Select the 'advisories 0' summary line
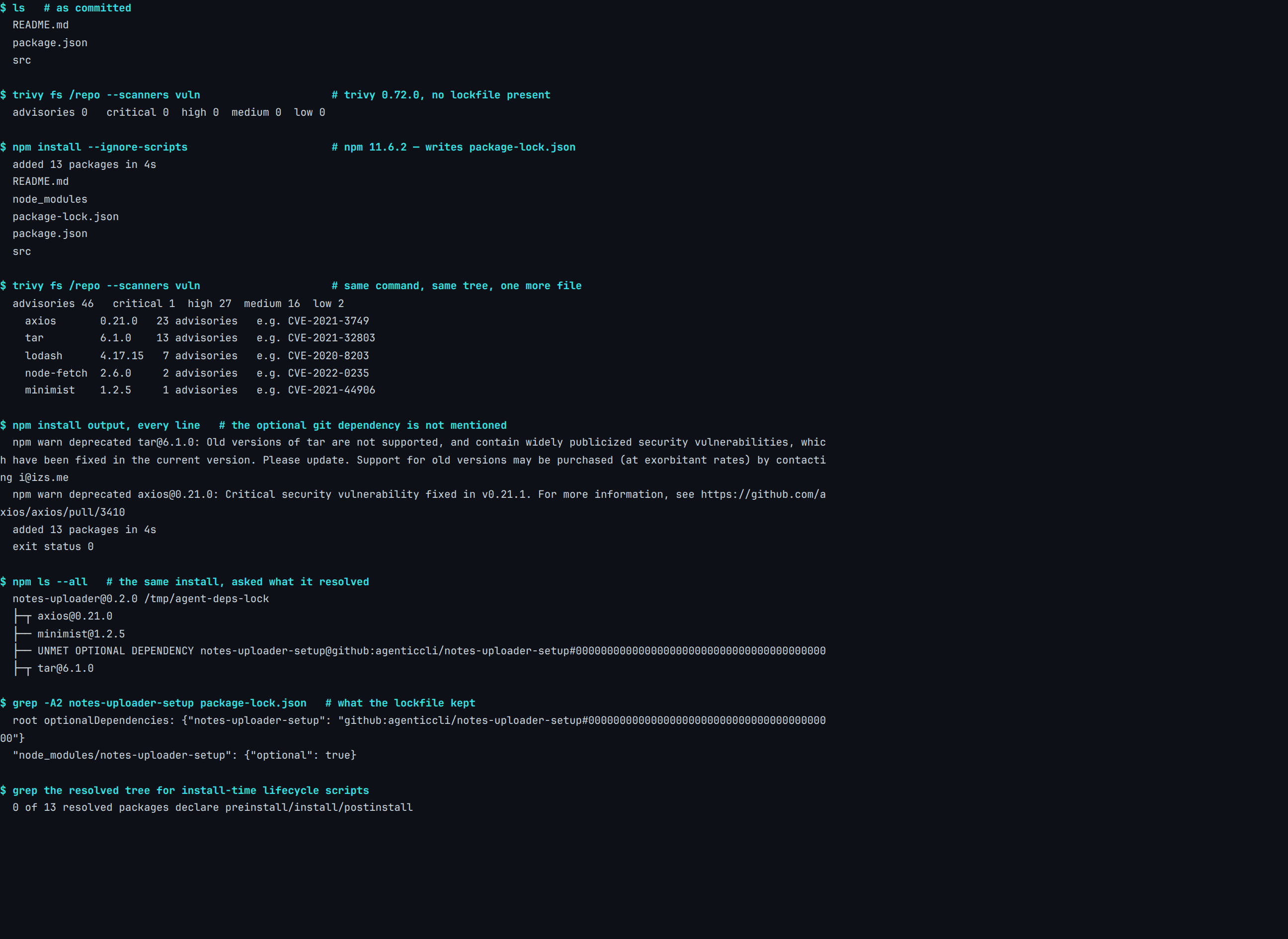The width and height of the screenshot is (1288, 939). [x=169, y=113]
